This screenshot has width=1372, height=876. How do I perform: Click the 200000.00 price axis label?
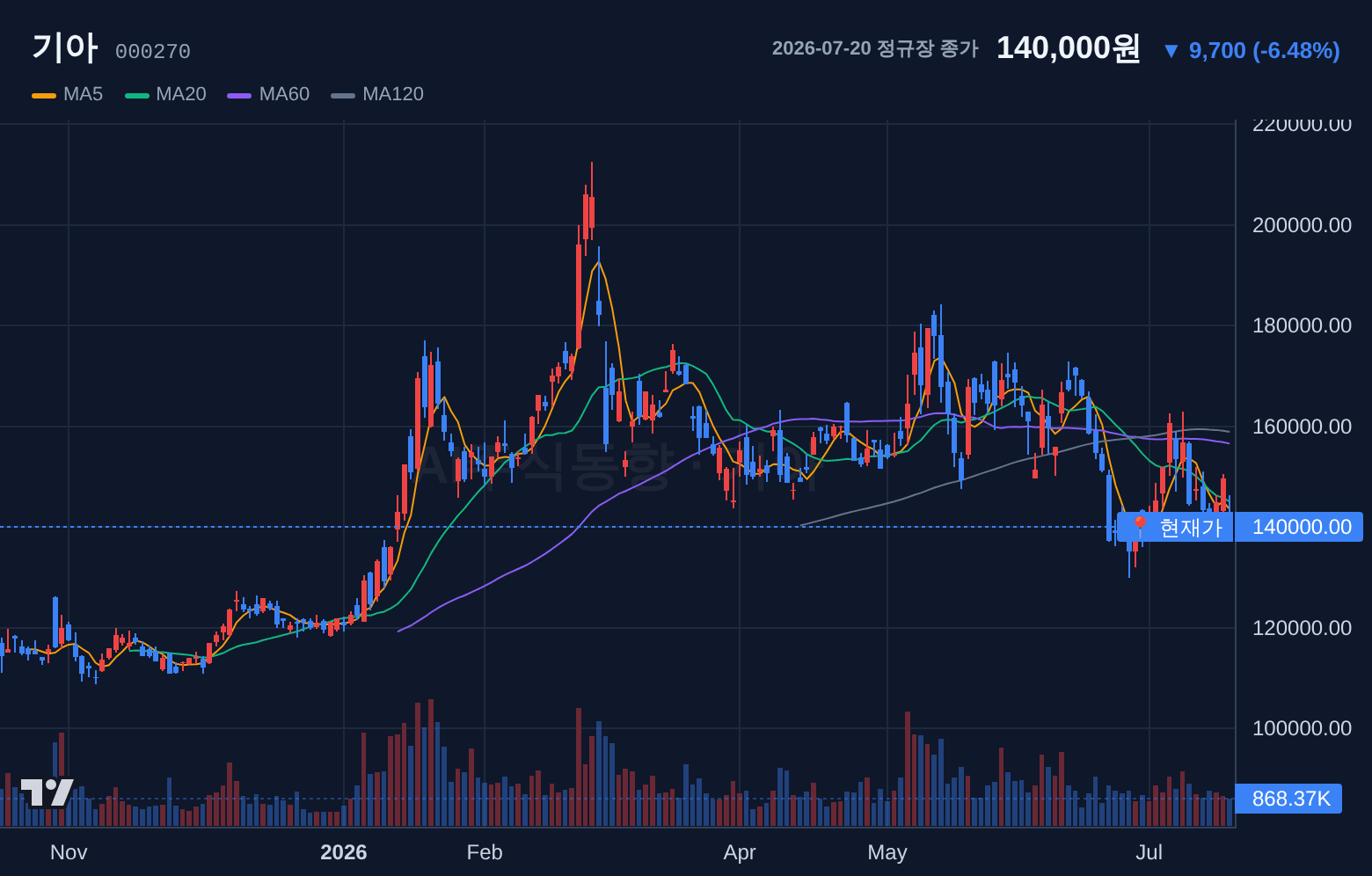coord(1302,225)
